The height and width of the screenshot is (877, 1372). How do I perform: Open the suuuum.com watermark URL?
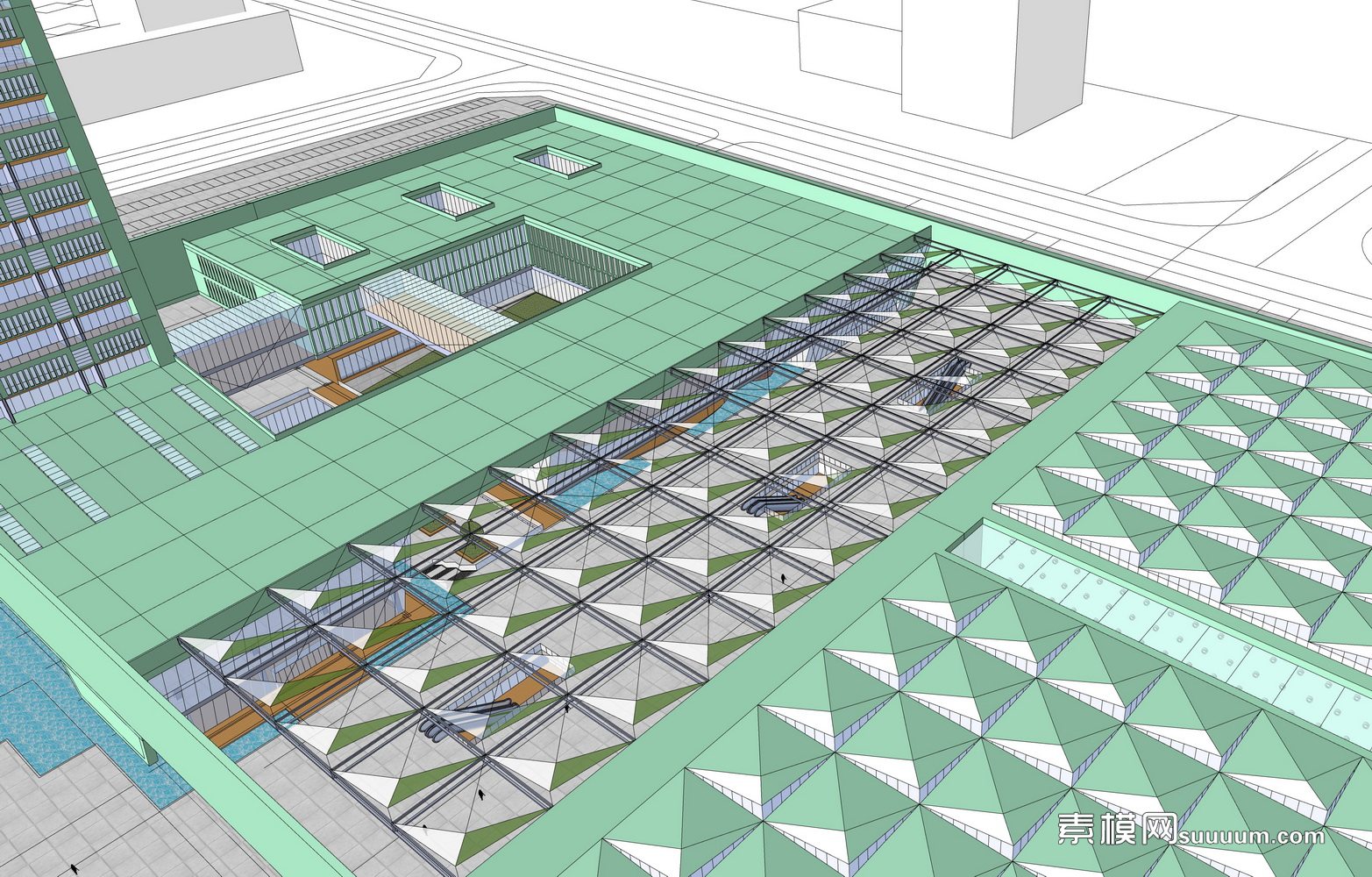coord(1252,836)
